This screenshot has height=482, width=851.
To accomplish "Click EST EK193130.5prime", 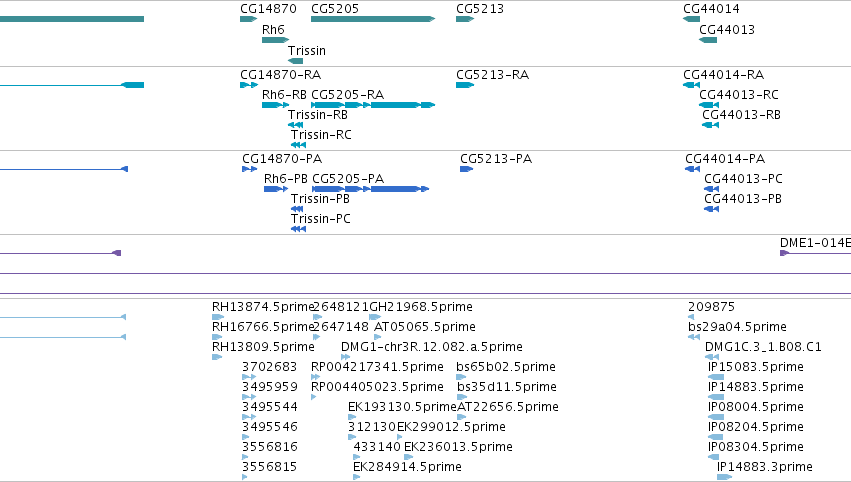I will tap(402, 408).
